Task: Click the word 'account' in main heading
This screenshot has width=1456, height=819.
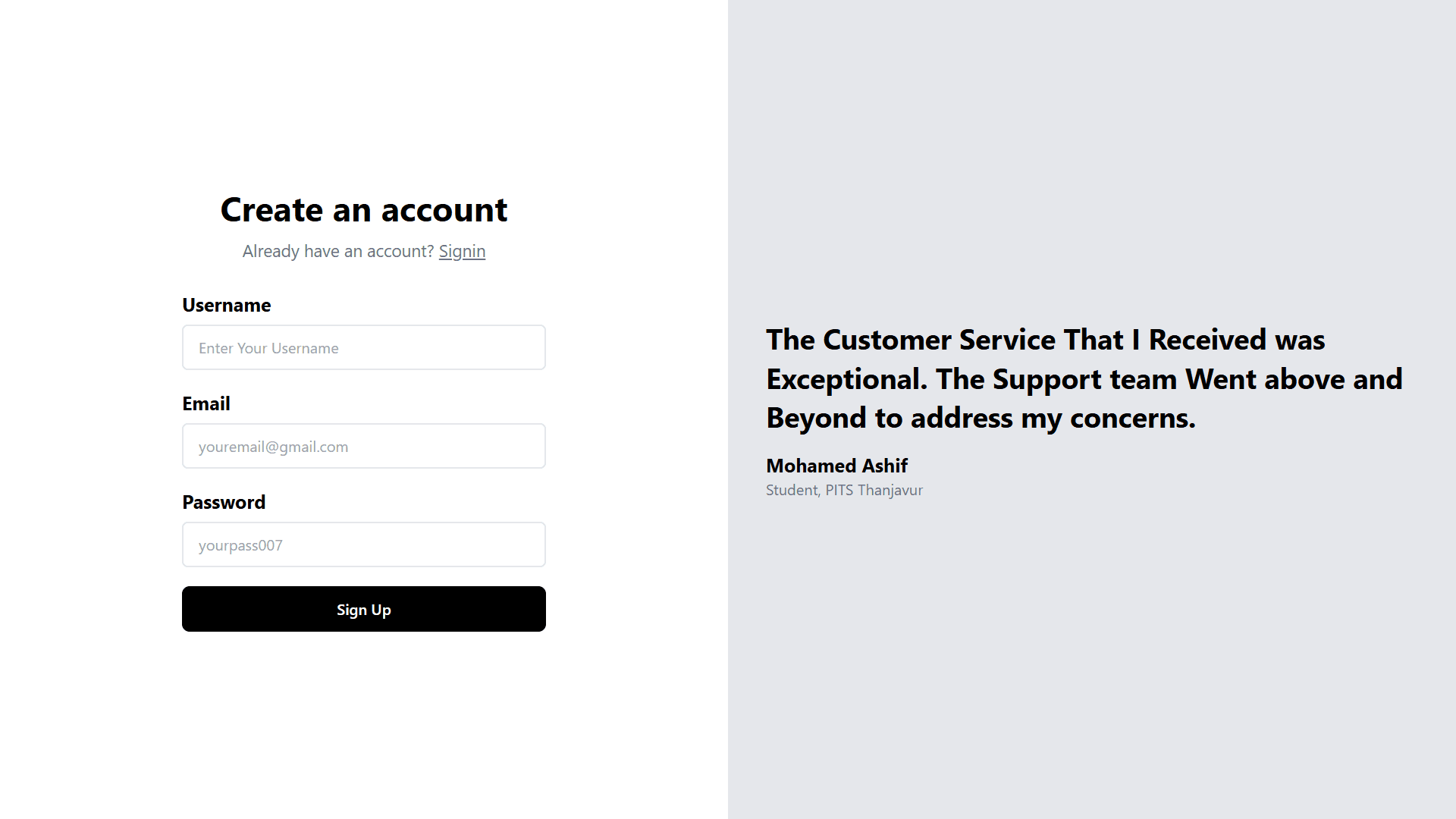Action: 444,209
